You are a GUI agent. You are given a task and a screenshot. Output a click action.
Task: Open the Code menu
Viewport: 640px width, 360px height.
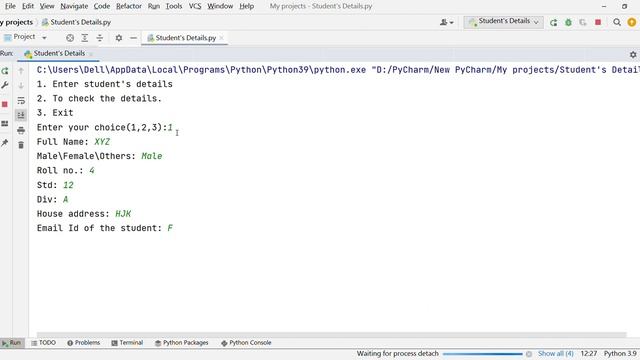coord(102,6)
